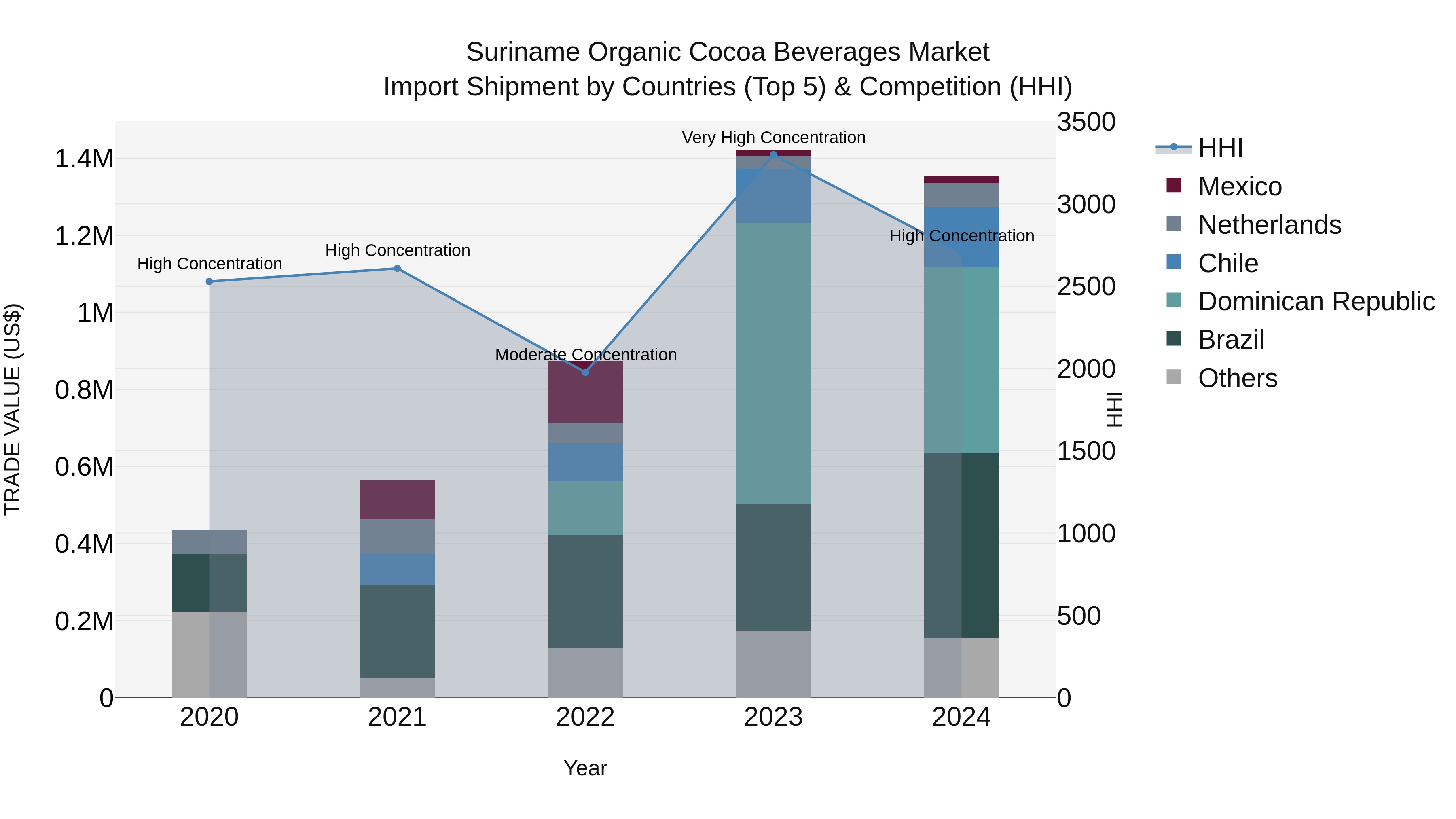Click the 'Moderate Concentration' annotation
The height and width of the screenshot is (819, 1456).
(586, 354)
